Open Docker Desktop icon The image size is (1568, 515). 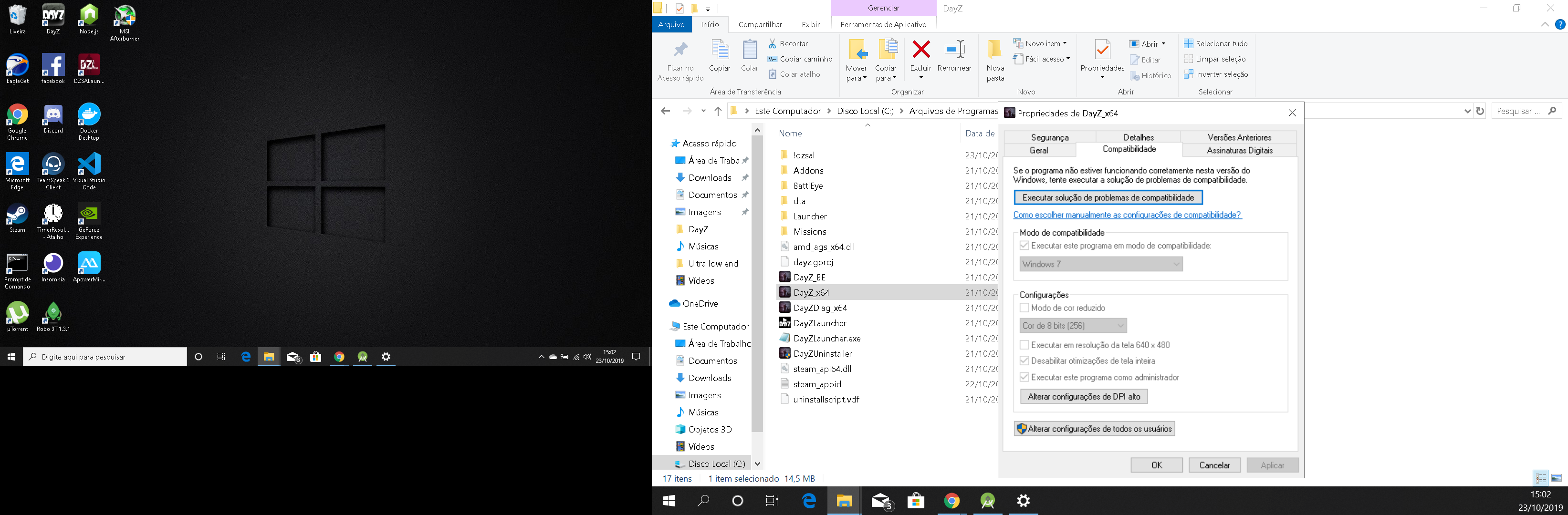click(89, 122)
